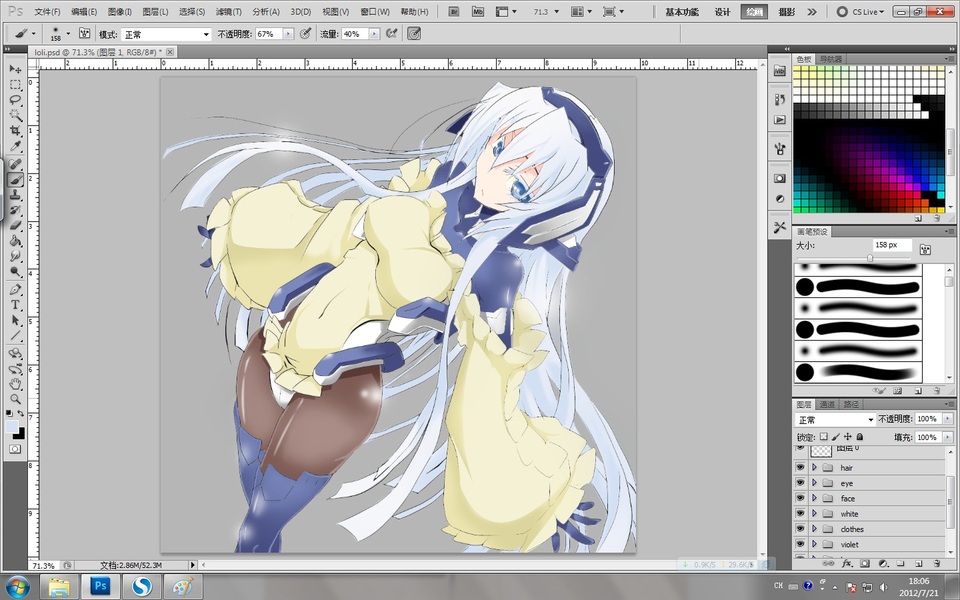Toggle tablet pressure for size
Screen dimensions: 960x600
(x=414, y=34)
